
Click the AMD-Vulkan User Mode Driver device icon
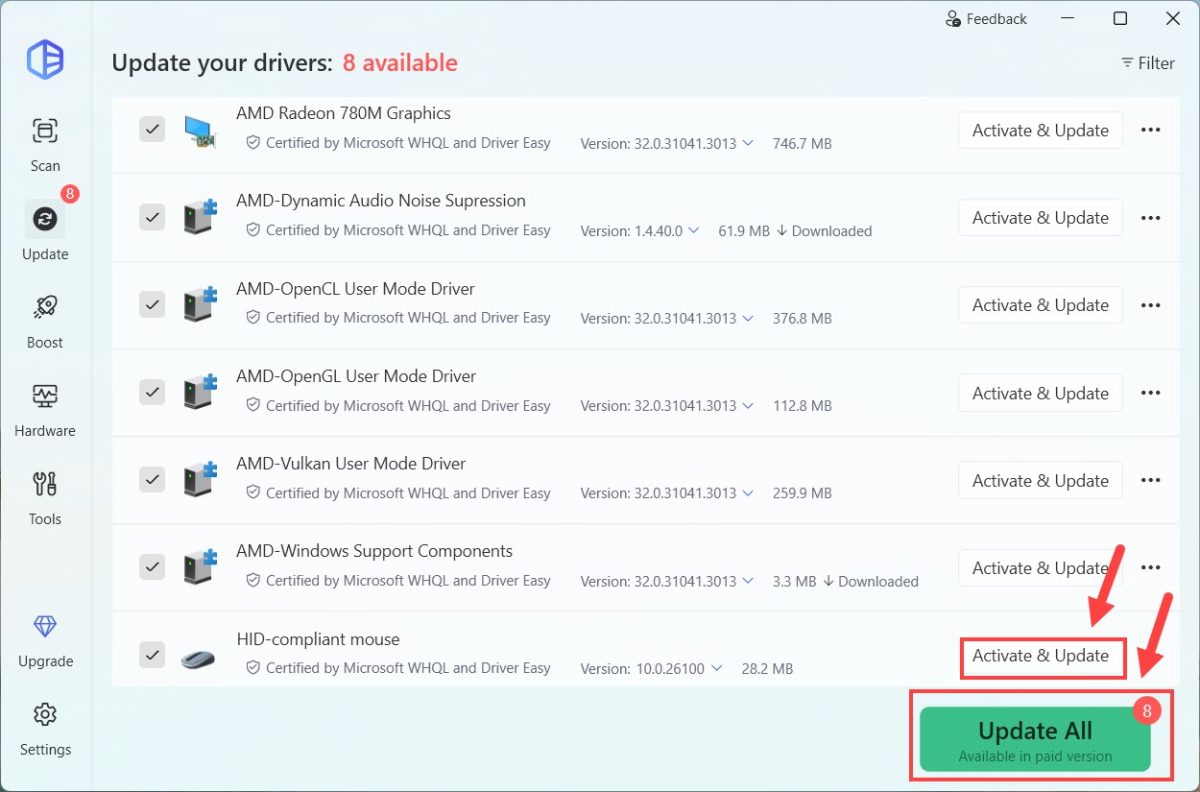tap(201, 479)
